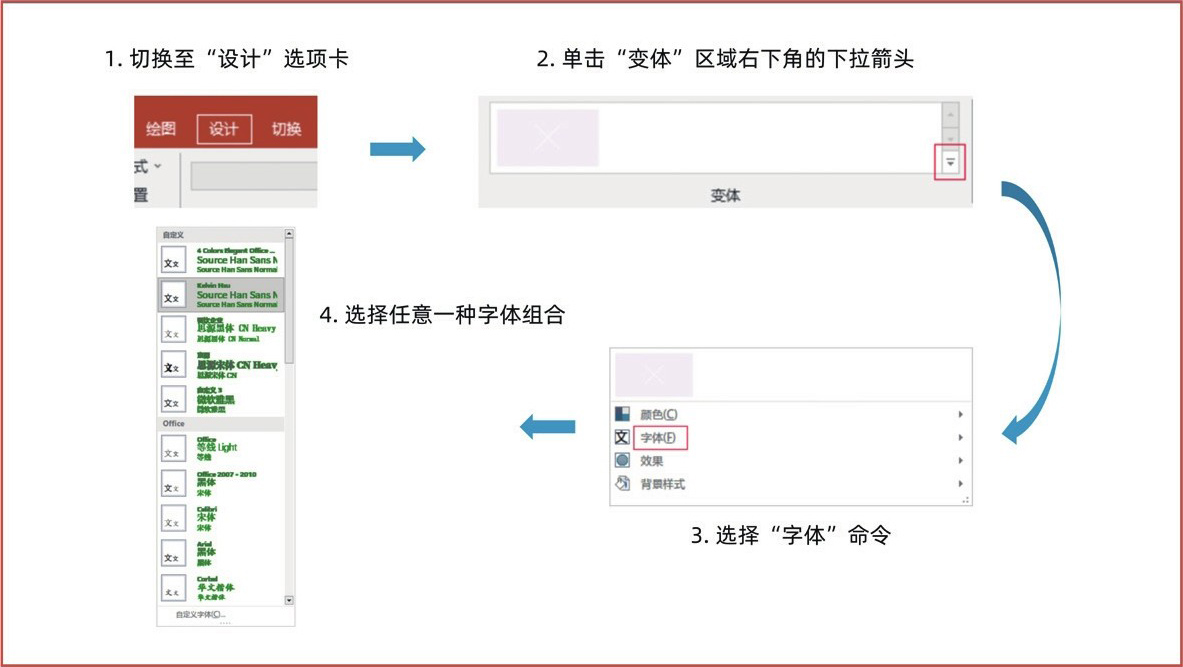Select the Kelvin Hsu Source Han Sans row
The width and height of the screenshot is (1183, 667).
(x=221, y=295)
